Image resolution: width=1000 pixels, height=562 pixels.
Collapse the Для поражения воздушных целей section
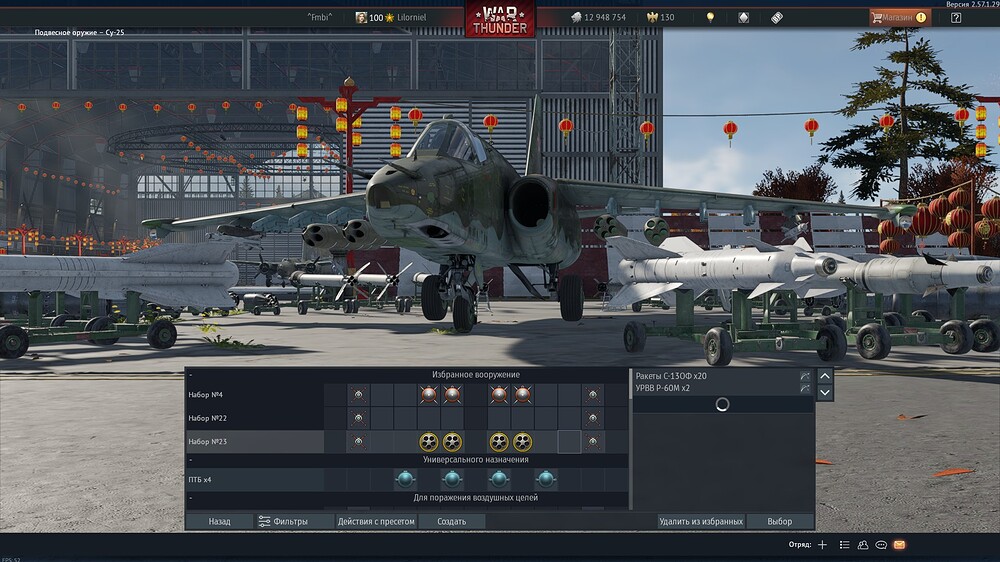190,498
